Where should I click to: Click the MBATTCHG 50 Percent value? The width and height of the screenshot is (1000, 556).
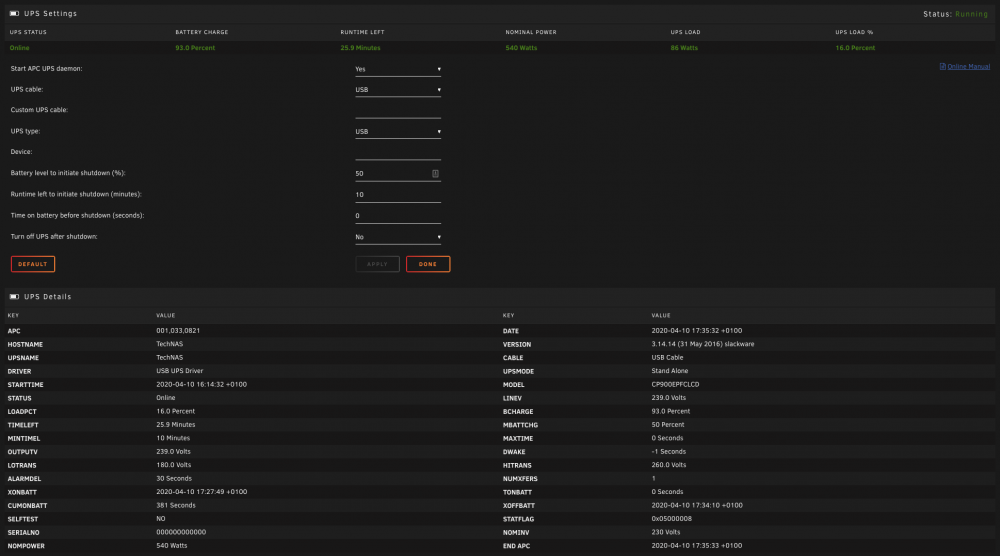668,425
